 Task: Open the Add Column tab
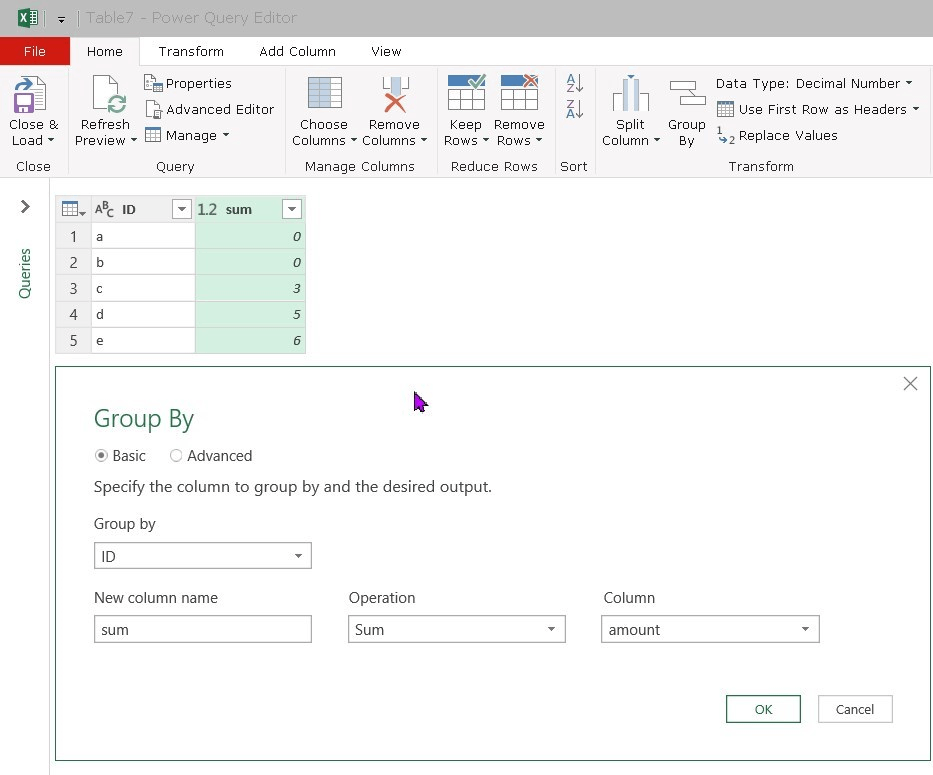tap(297, 51)
